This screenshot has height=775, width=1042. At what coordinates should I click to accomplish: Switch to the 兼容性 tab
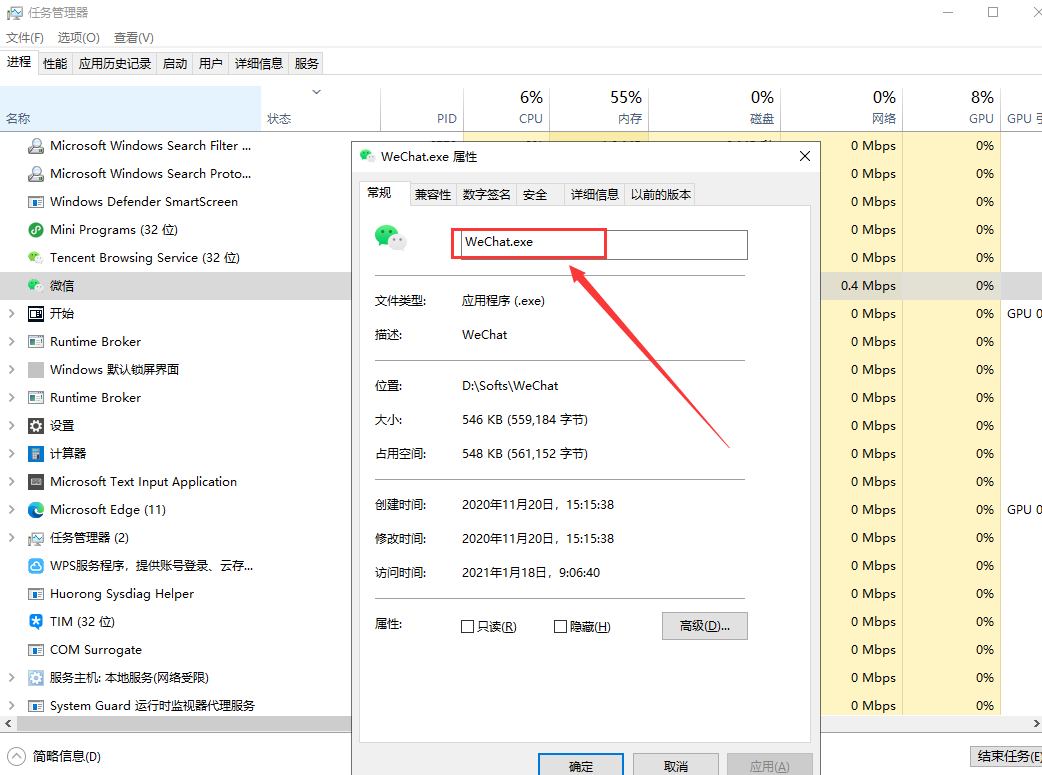tap(432, 194)
